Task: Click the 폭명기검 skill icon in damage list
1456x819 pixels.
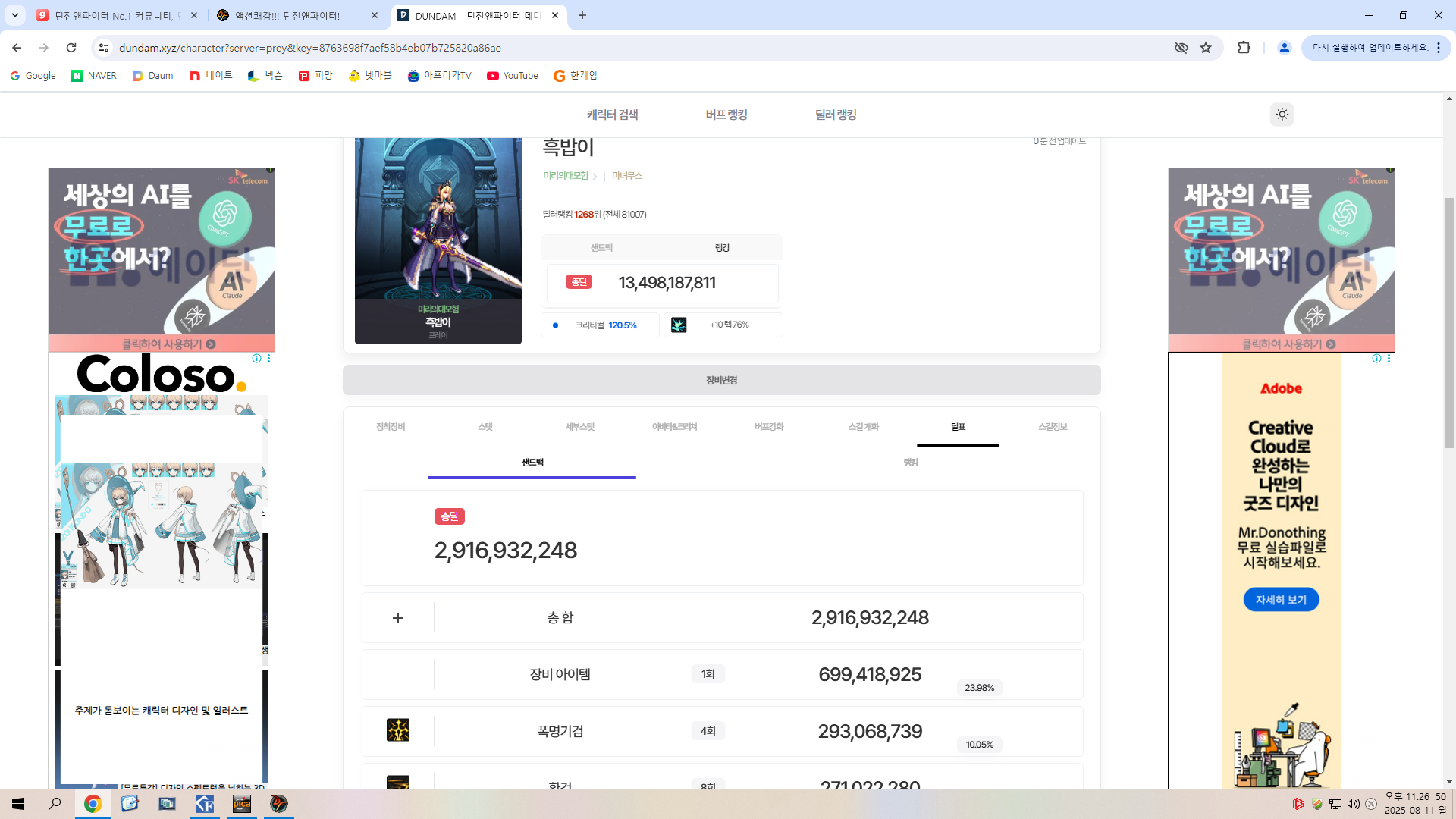Action: click(398, 730)
